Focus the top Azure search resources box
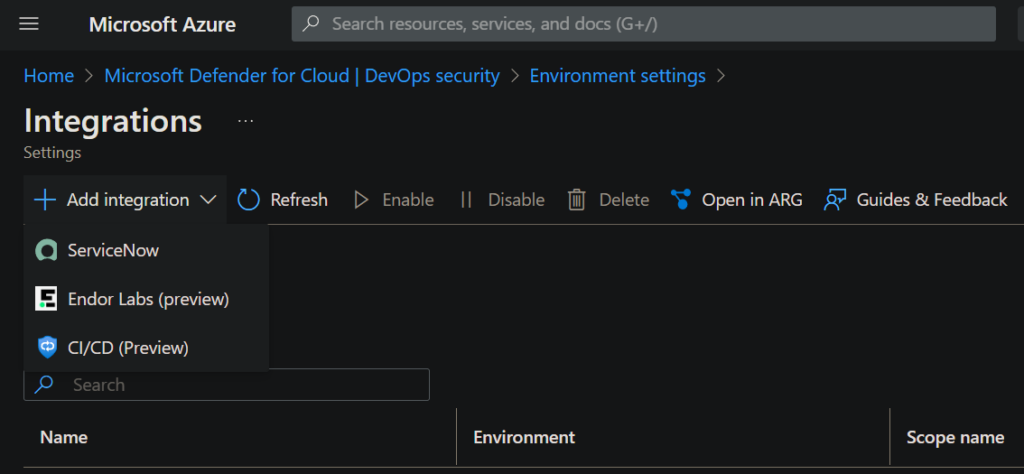Screen dimensions: 1024x474 [x=643, y=24]
